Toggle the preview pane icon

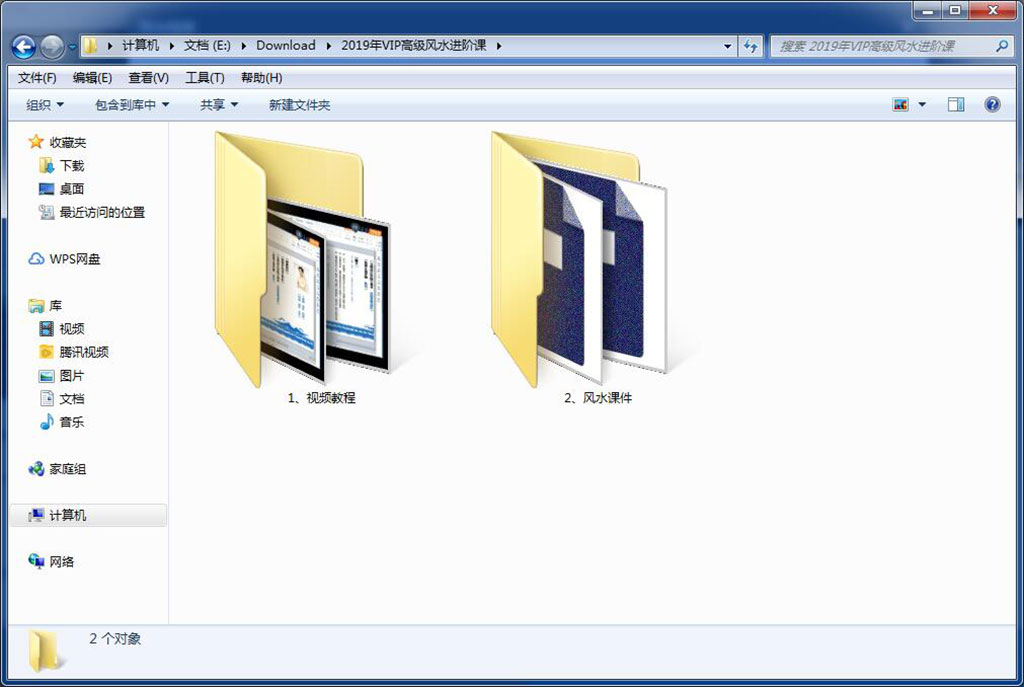[955, 104]
